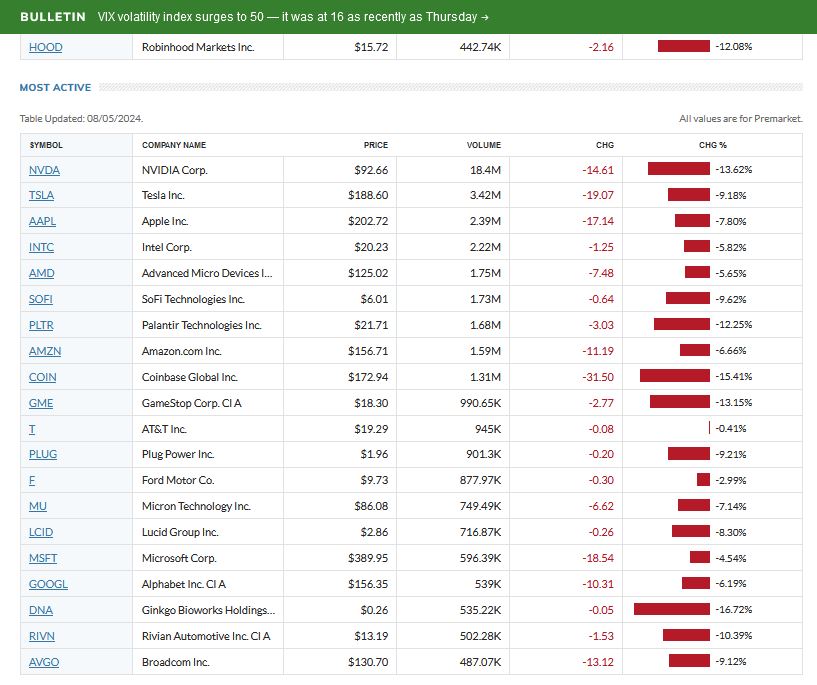Go to the AMZN quote page

[x=44, y=351]
